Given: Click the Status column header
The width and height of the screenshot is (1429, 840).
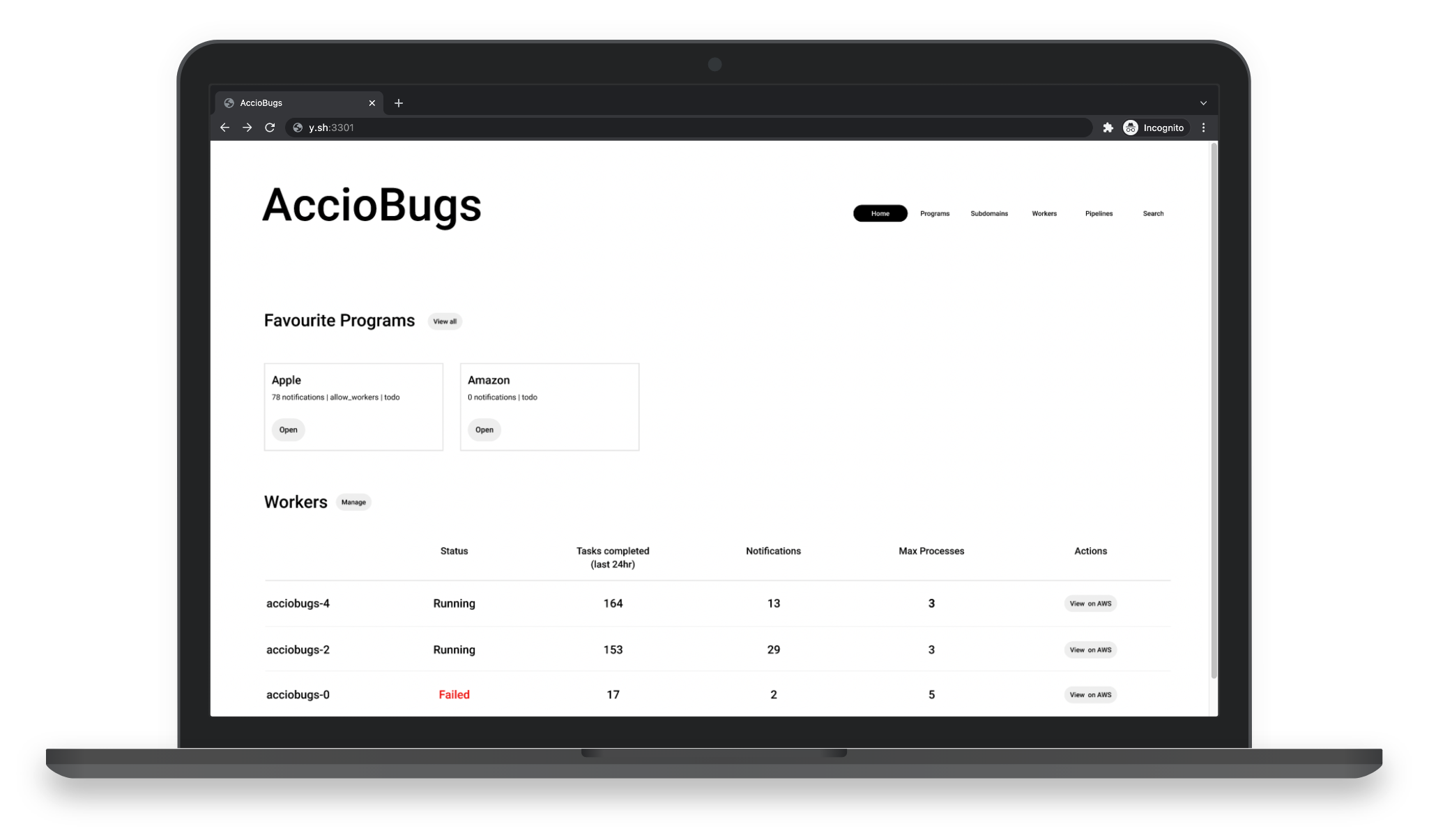Looking at the screenshot, I should click(x=454, y=551).
